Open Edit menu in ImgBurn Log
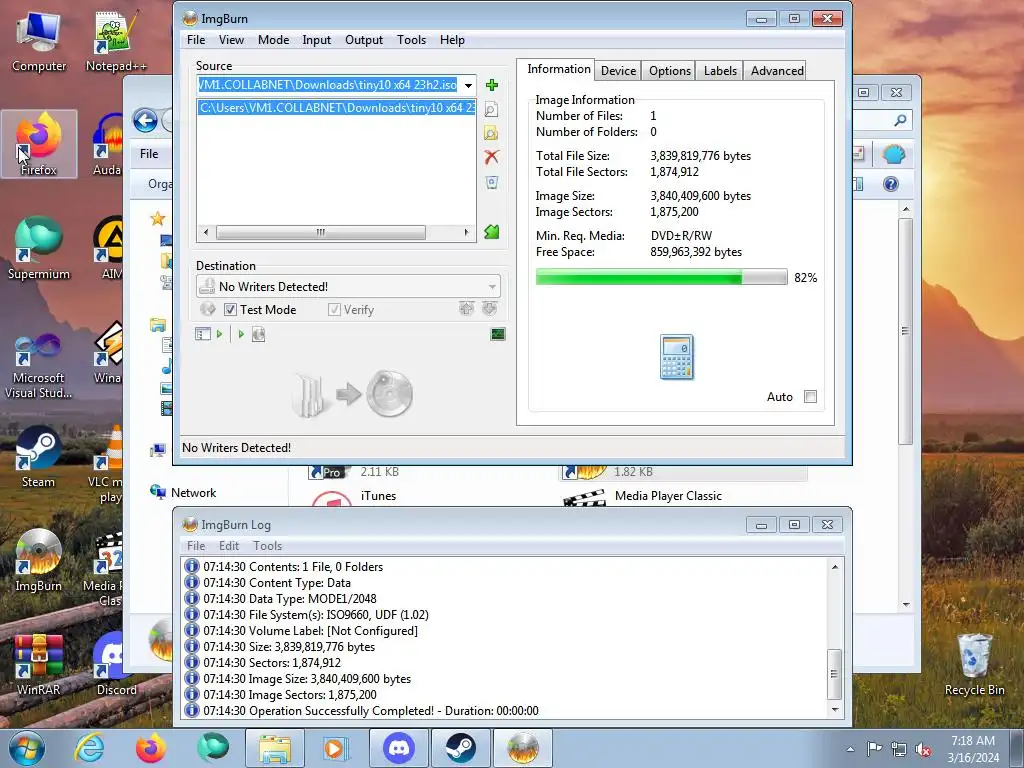 [229, 546]
